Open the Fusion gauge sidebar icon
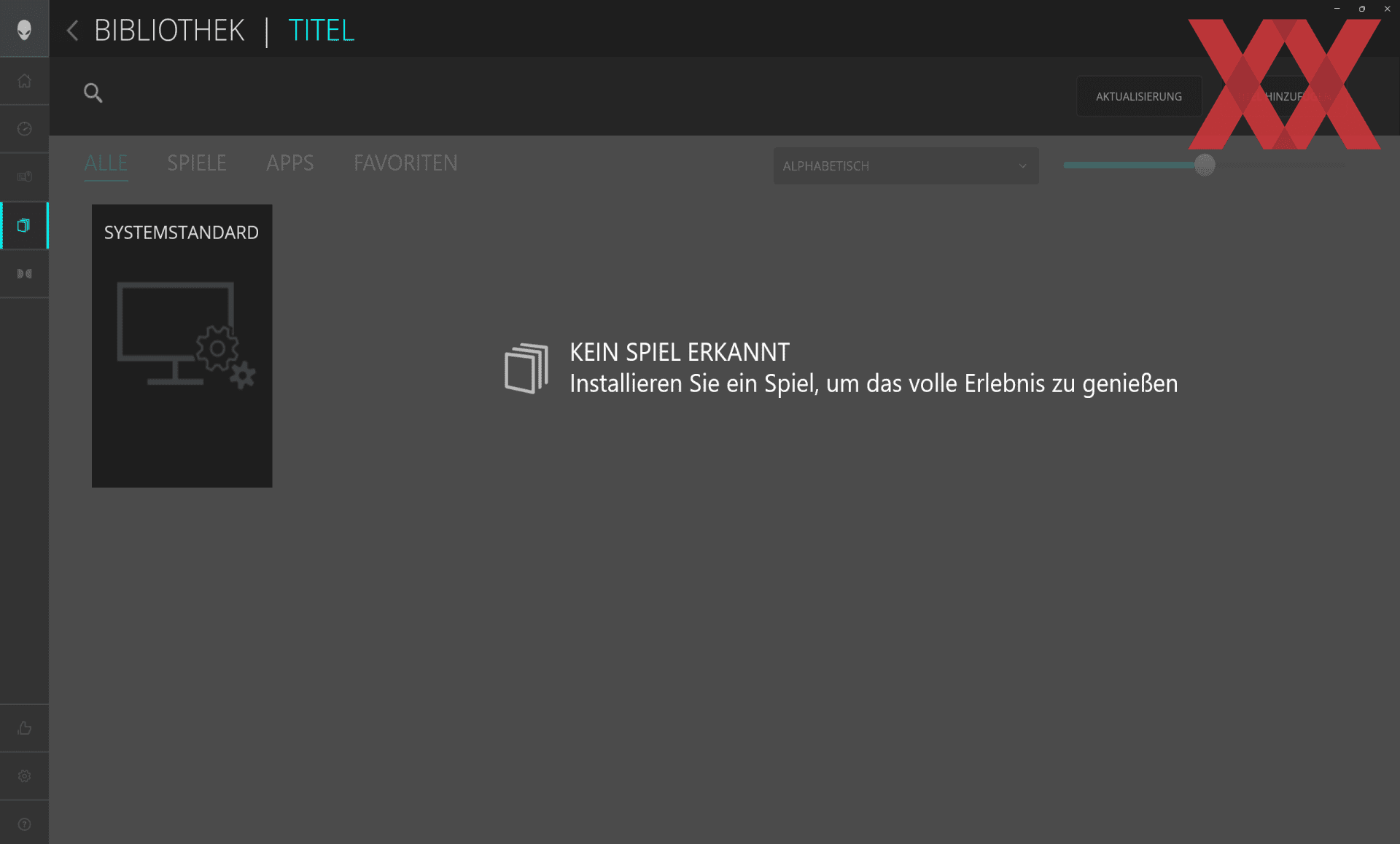This screenshot has height=844, width=1400. tap(24, 129)
